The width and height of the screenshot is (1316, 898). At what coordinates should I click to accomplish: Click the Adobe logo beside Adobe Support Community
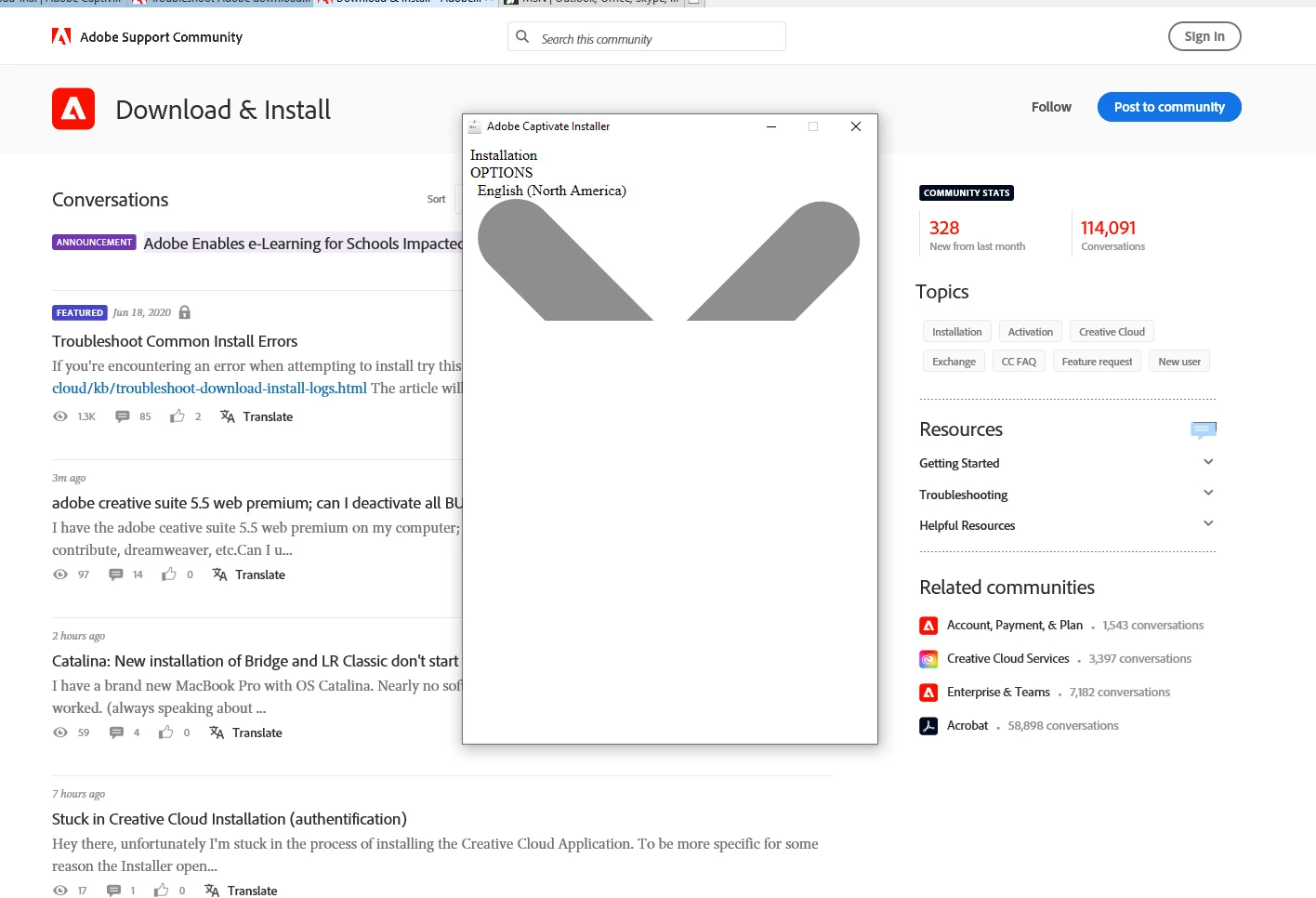pyautogui.click(x=61, y=37)
